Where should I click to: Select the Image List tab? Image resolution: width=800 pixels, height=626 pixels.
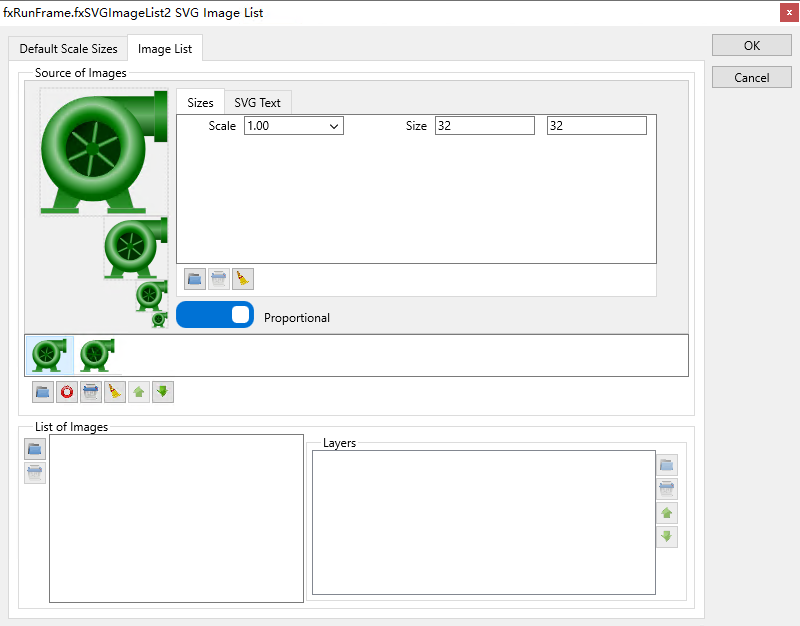coord(165,48)
